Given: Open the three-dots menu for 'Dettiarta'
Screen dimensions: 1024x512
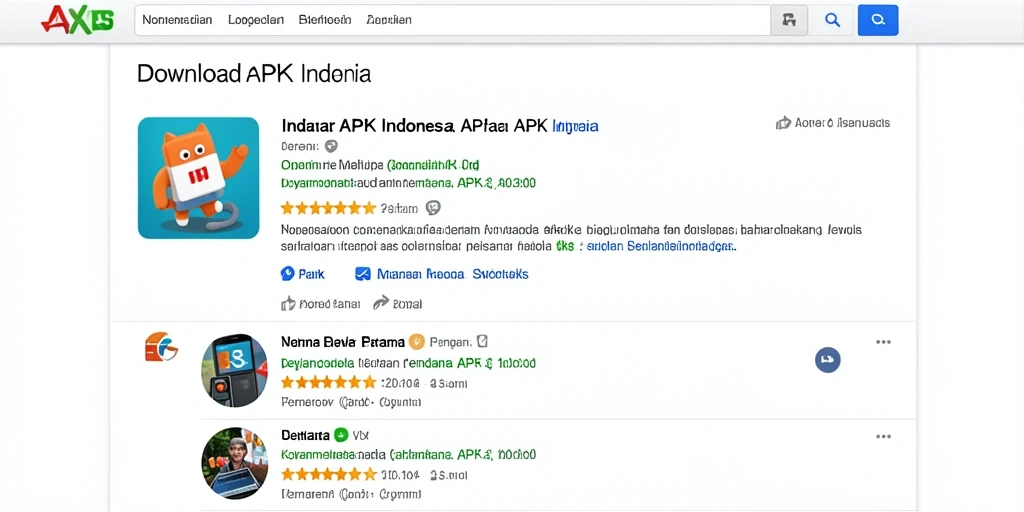Looking at the screenshot, I should click(x=884, y=436).
